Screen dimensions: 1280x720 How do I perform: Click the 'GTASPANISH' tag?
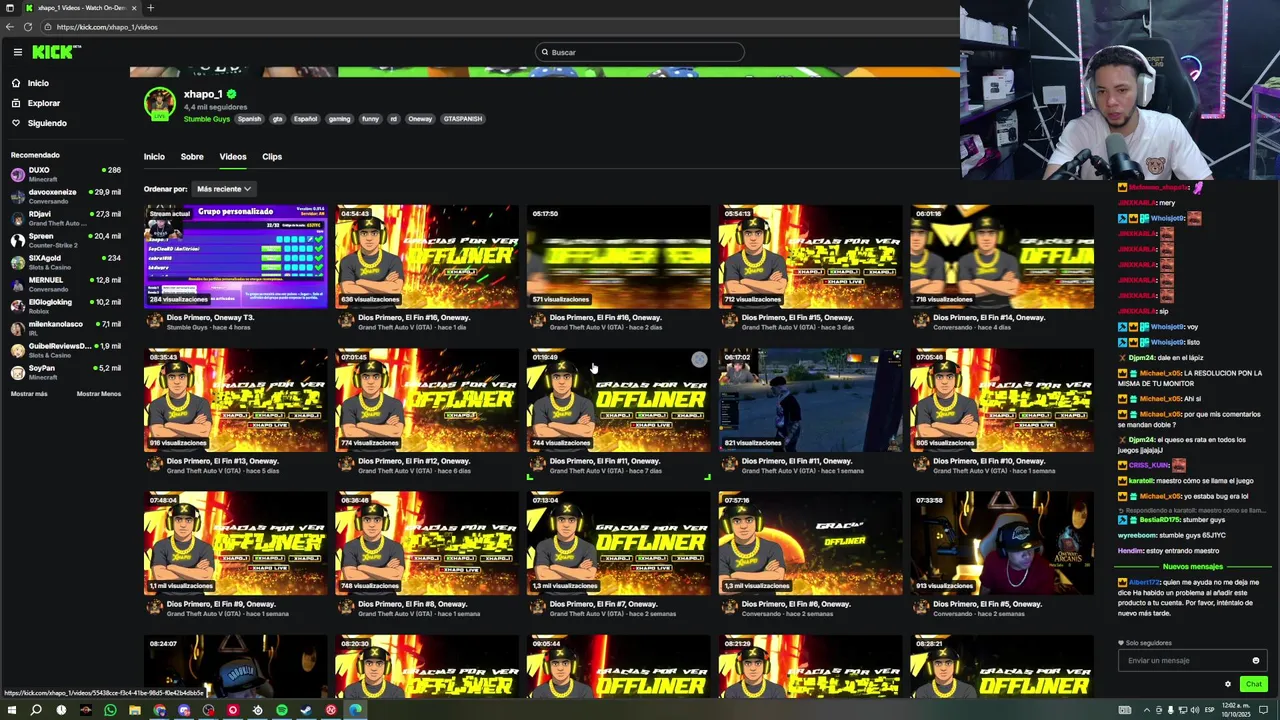[463, 119]
